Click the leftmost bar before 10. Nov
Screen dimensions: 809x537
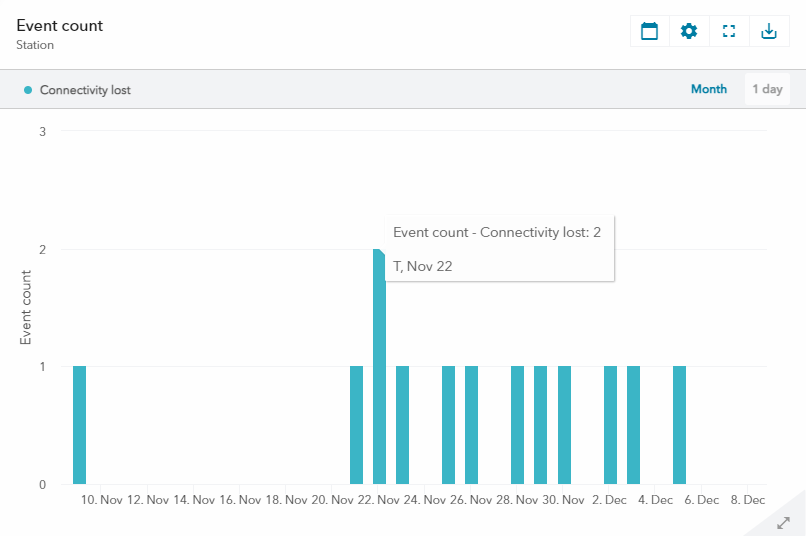[80, 425]
